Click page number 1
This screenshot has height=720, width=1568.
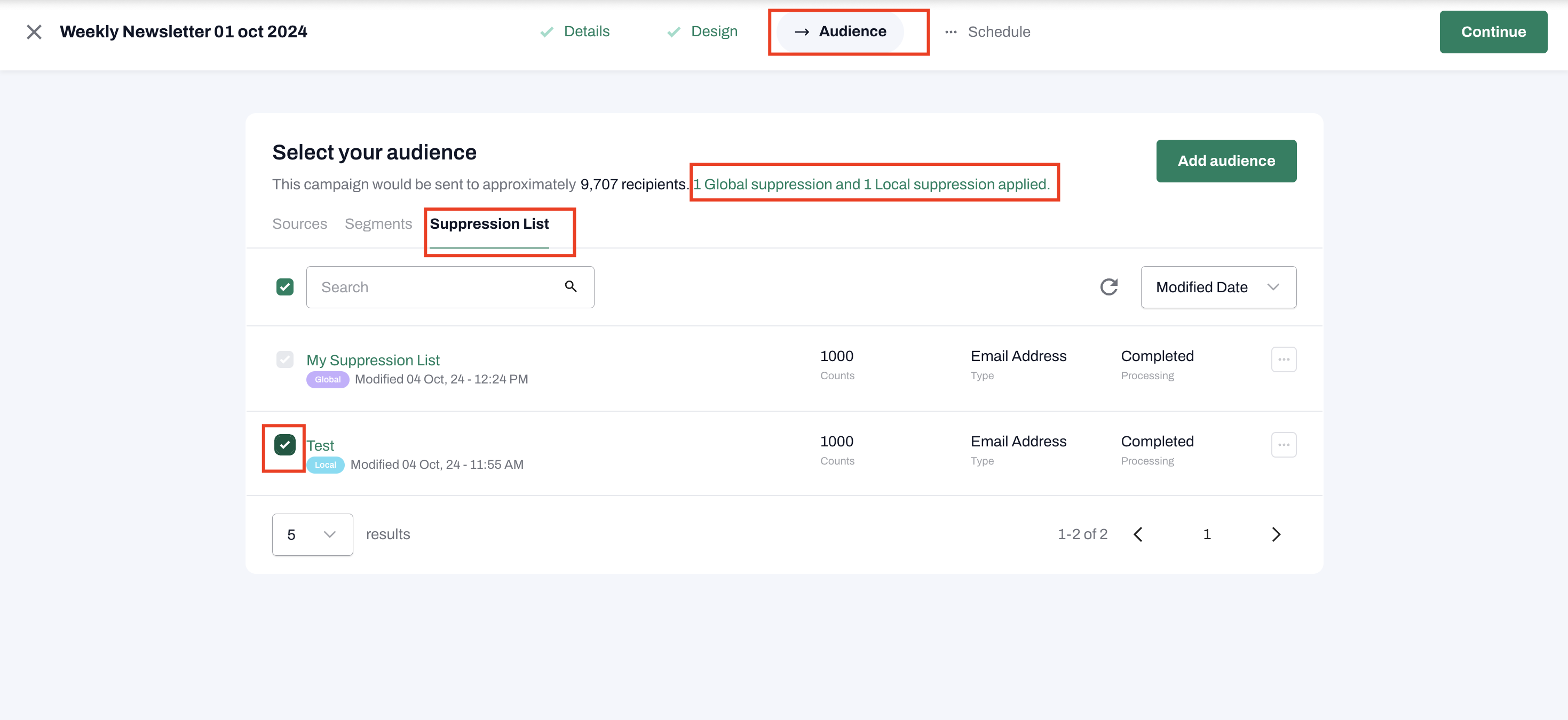pyautogui.click(x=1207, y=534)
